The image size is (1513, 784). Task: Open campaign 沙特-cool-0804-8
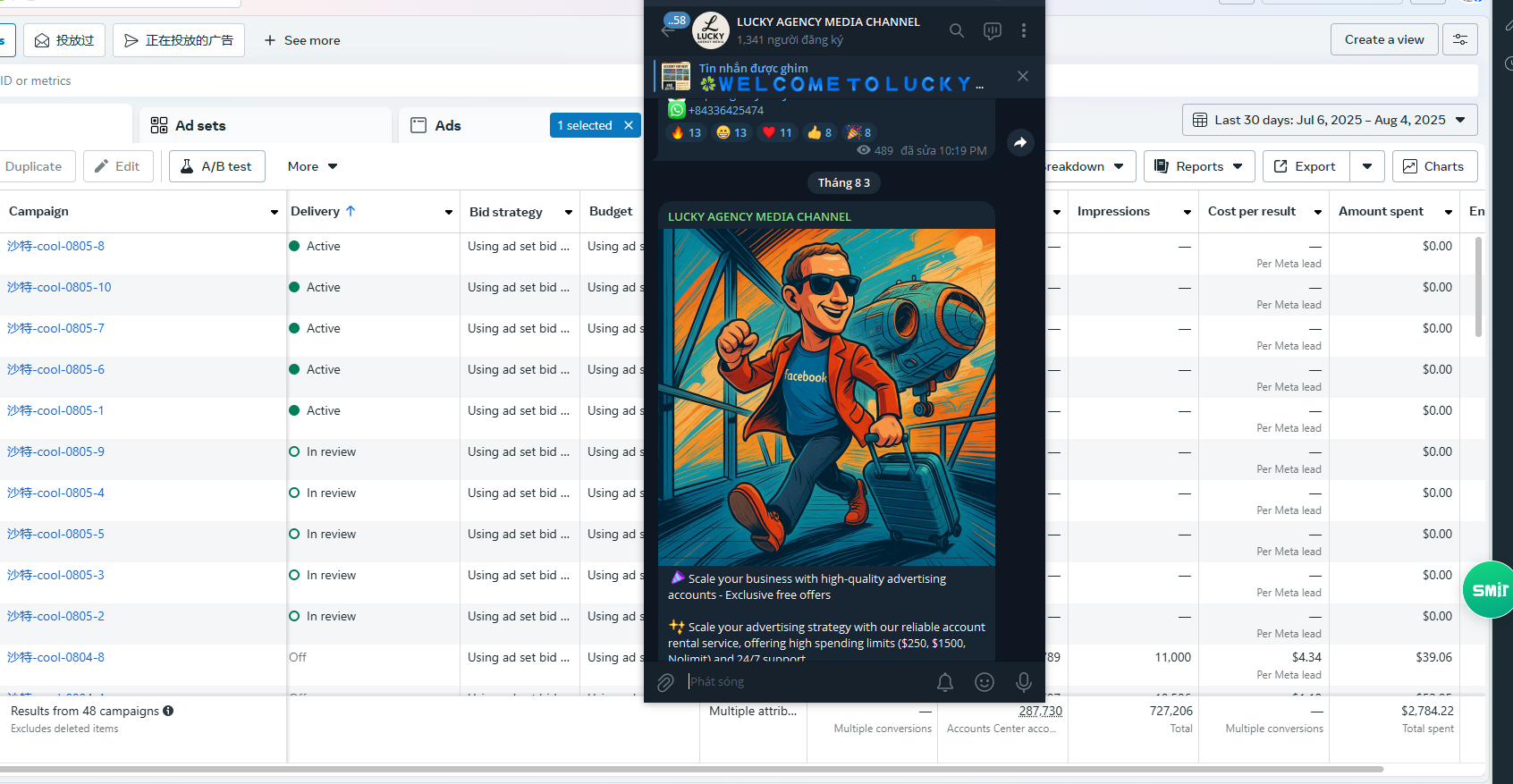pos(55,657)
